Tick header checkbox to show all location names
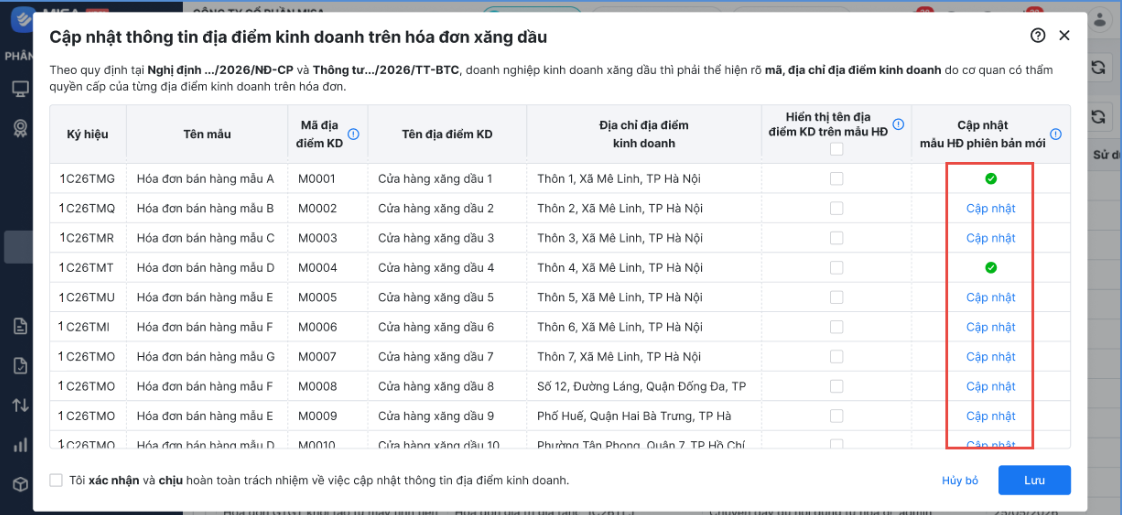Image resolution: width=1122 pixels, height=515 pixels. click(836, 149)
